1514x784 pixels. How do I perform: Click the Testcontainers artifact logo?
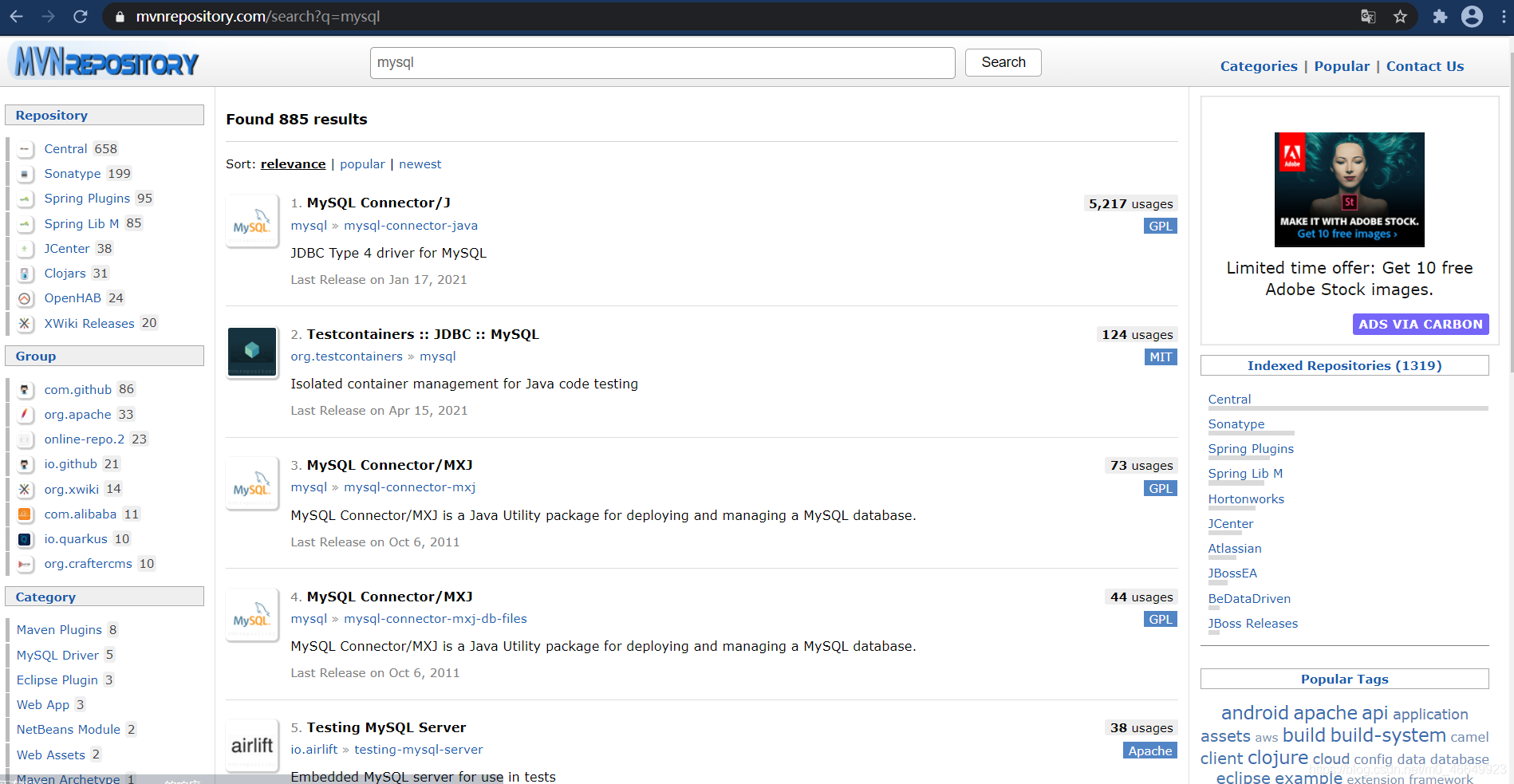[252, 352]
